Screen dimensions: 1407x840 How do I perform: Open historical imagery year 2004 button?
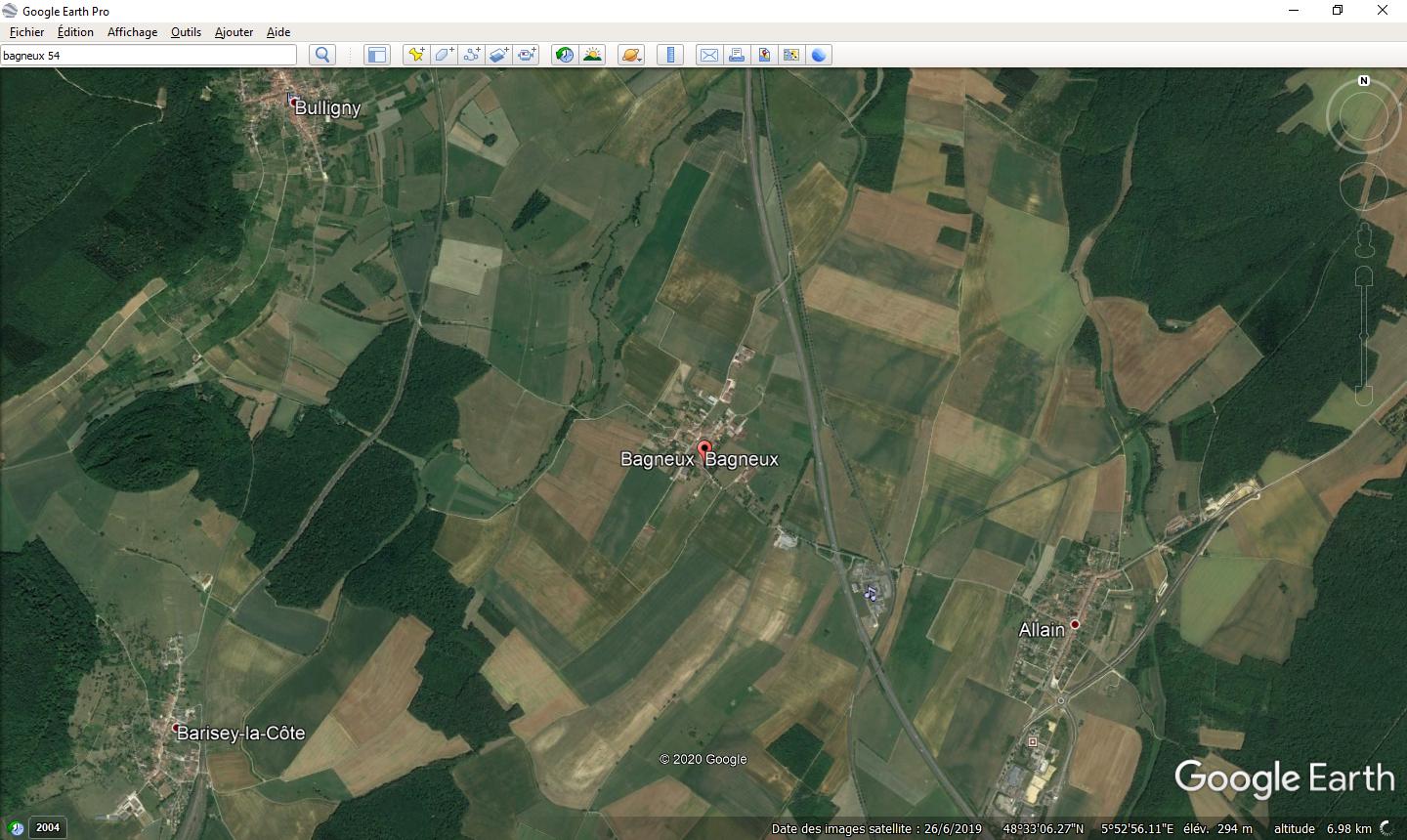[x=48, y=827]
